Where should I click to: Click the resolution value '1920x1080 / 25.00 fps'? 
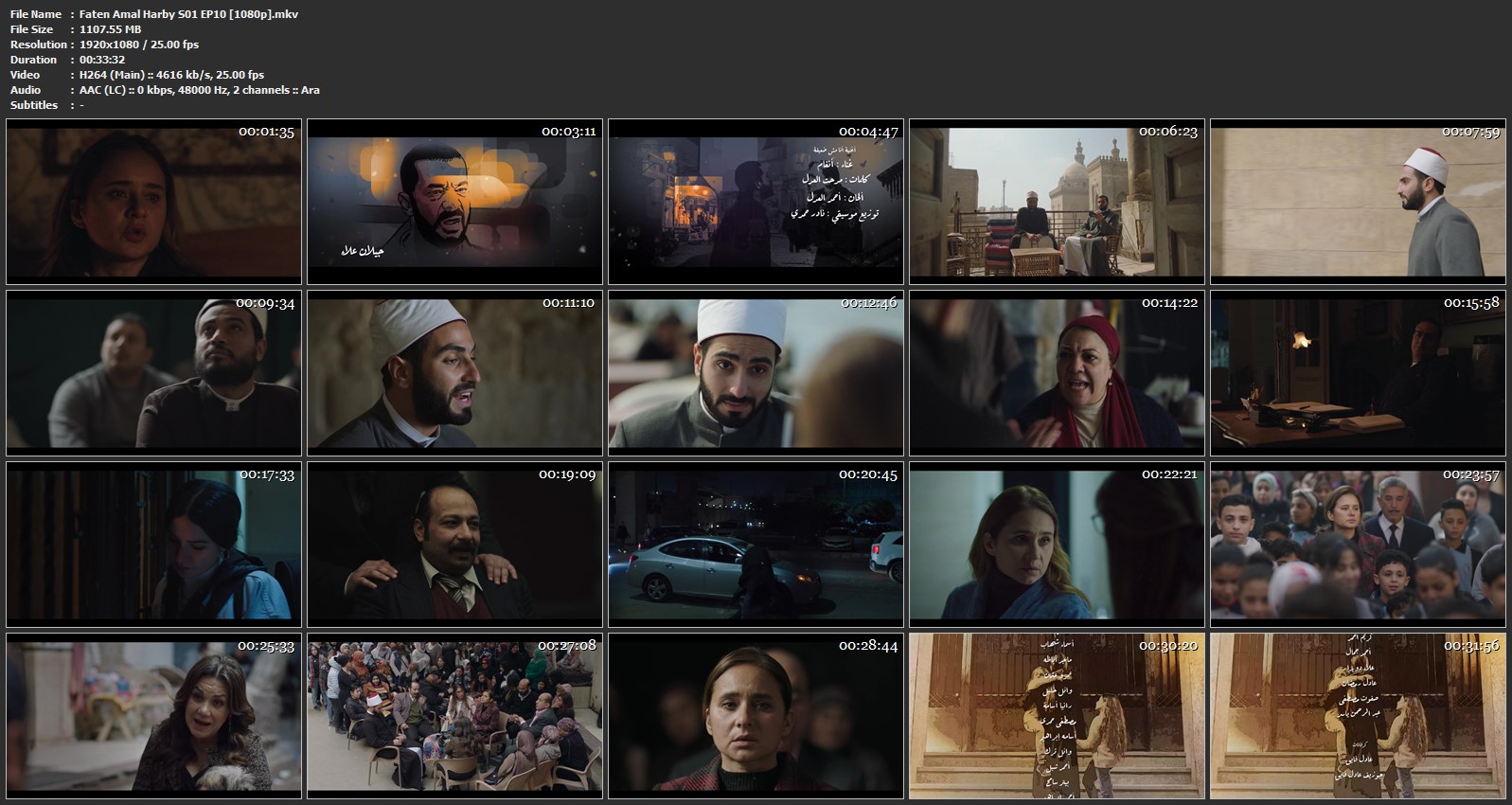click(139, 45)
